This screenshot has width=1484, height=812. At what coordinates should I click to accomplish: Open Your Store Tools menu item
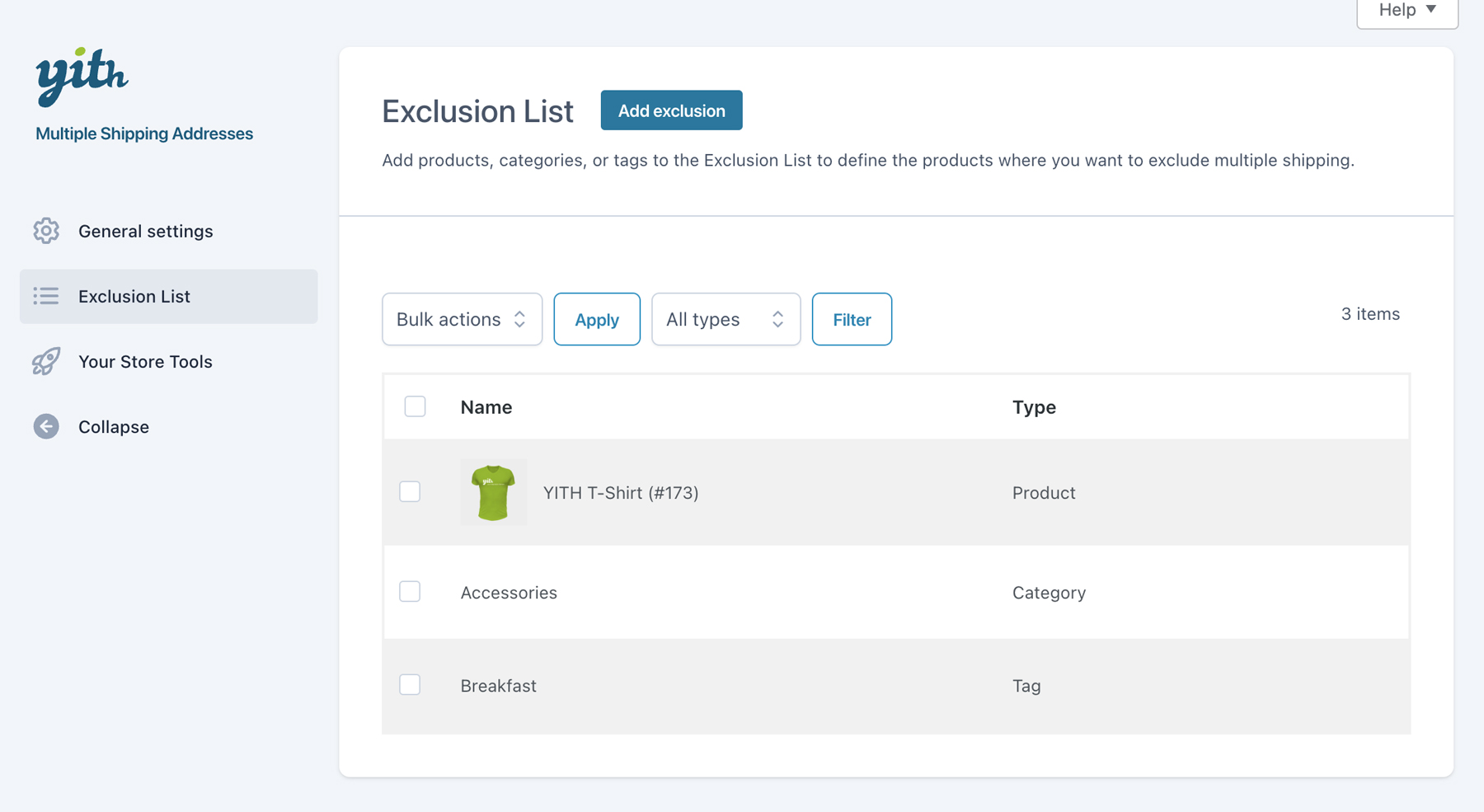click(145, 361)
